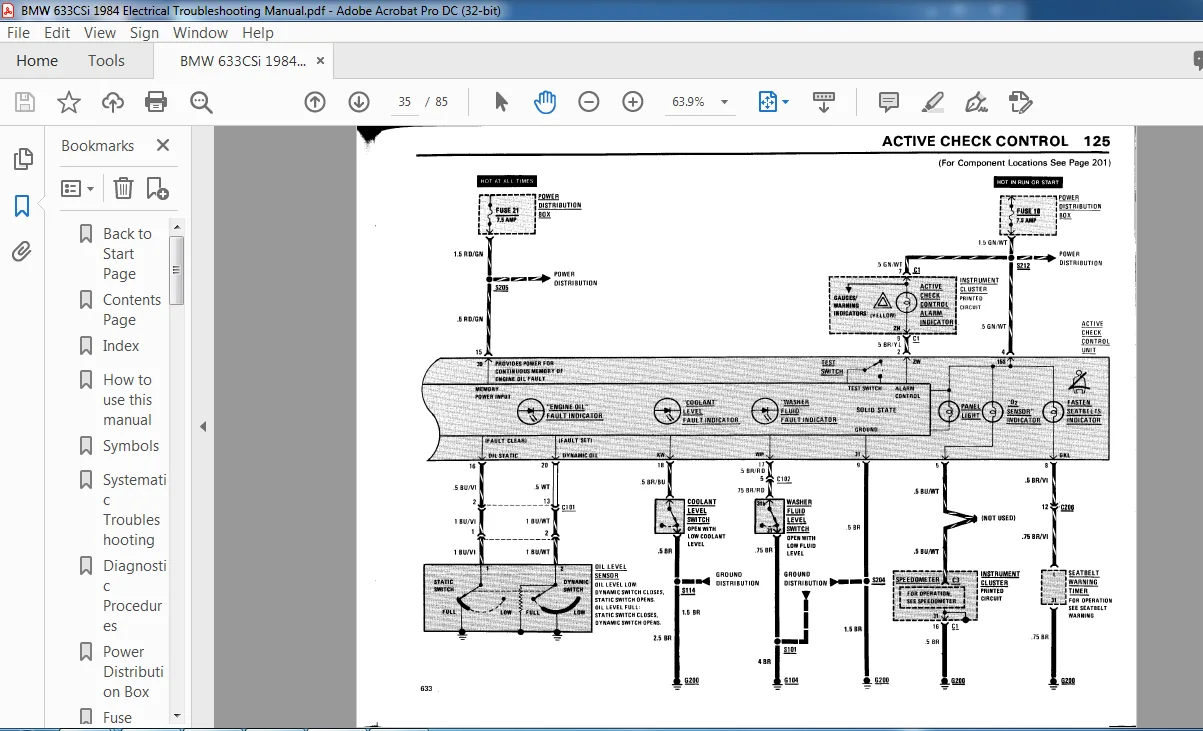The width and height of the screenshot is (1203, 731).
Task: Switch to the Home tab
Action: [x=37, y=61]
